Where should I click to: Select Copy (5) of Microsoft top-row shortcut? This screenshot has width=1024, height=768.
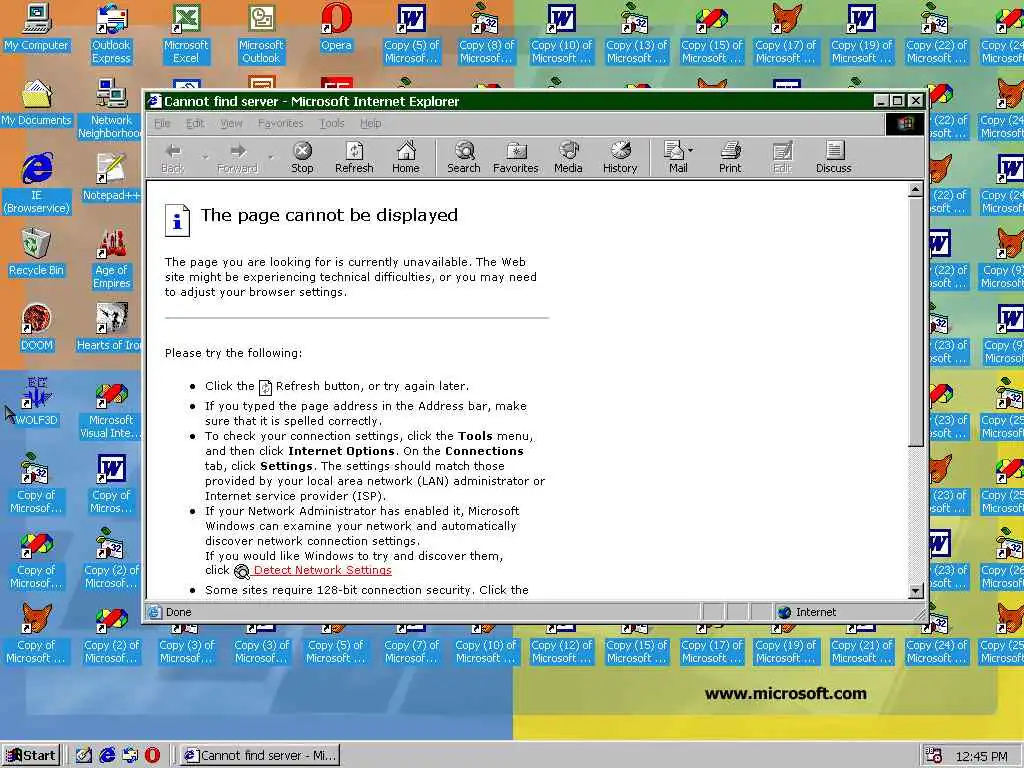click(x=411, y=33)
